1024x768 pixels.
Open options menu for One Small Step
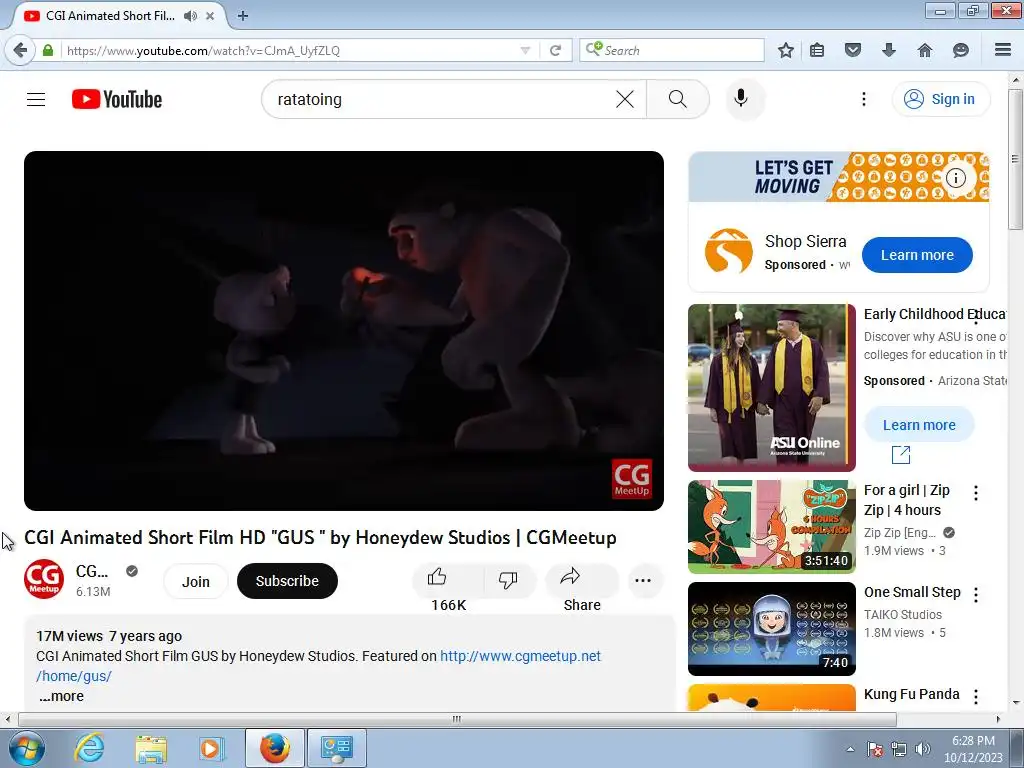click(x=976, y=594)
